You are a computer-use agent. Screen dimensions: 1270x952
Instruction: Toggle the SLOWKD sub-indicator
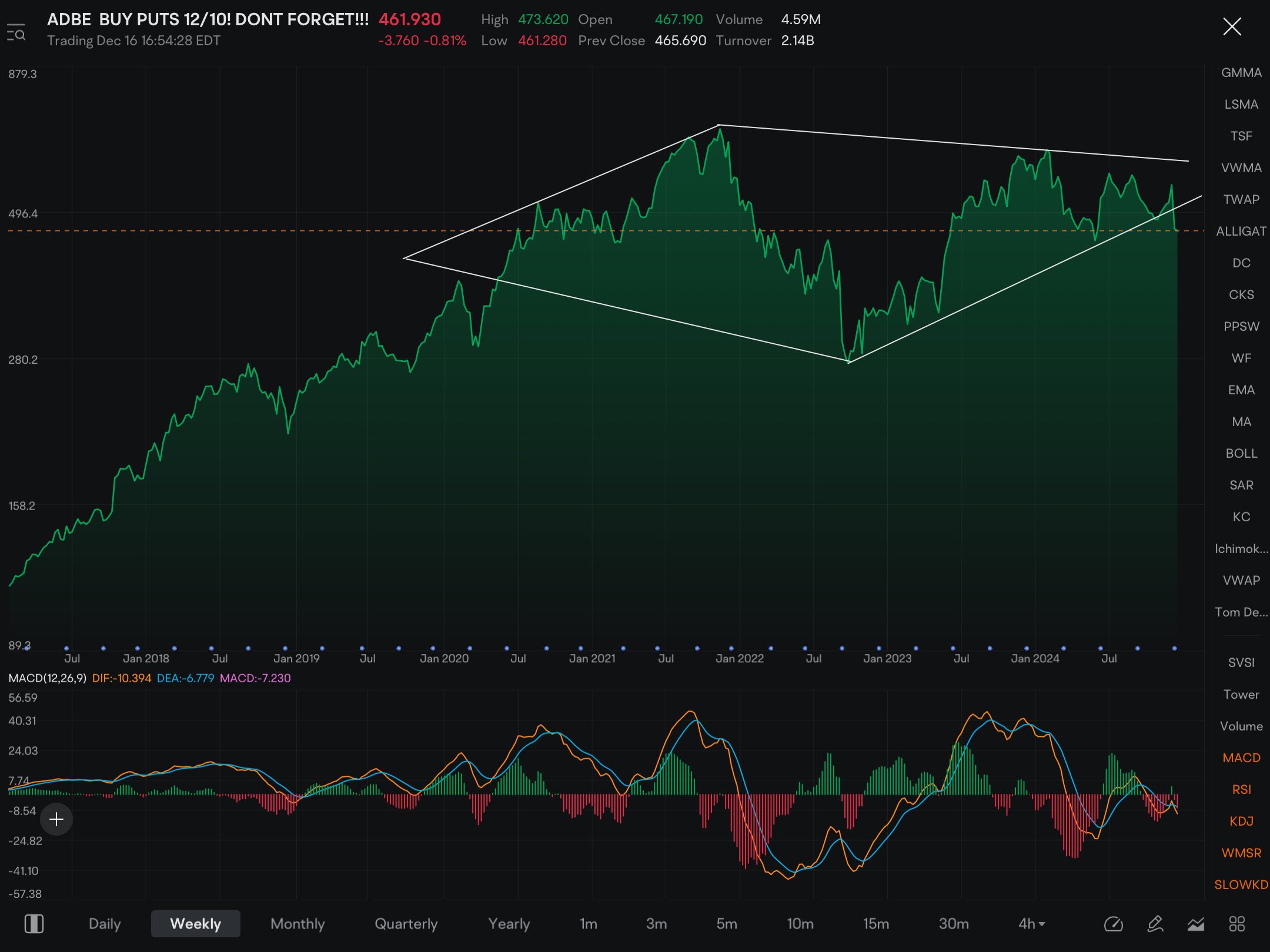(1241, 885)
